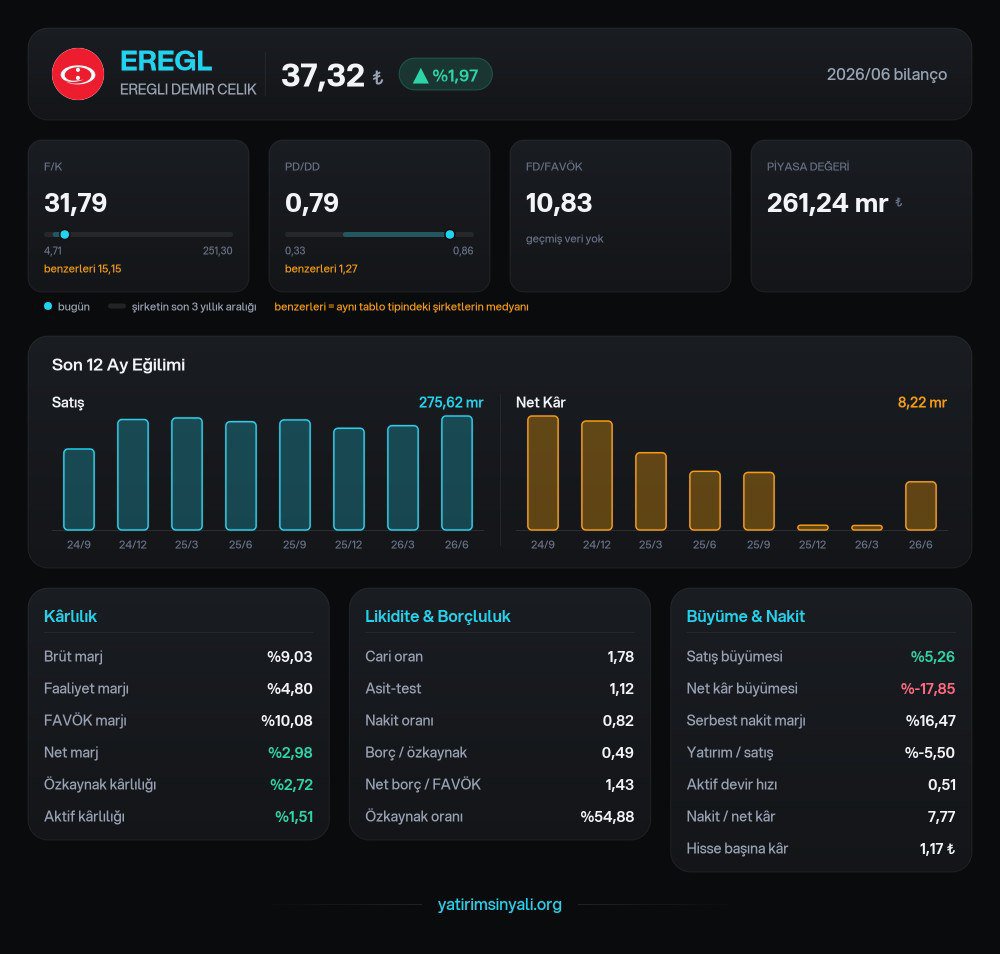Click the Özkaynak oranı value %54,88
The image size is (1000, 954).
point(607,816)
